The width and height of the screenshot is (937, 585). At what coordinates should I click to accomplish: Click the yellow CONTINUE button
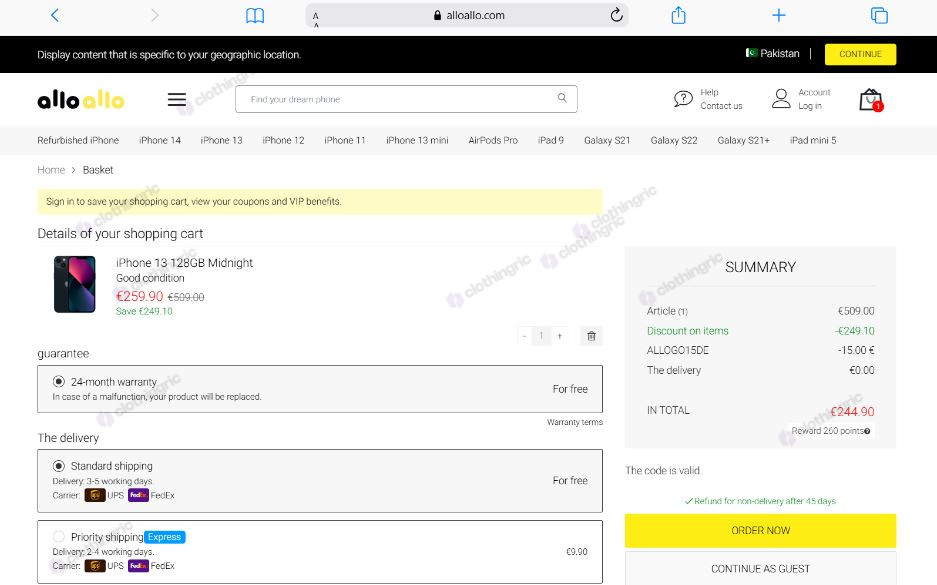coord(861,54)
